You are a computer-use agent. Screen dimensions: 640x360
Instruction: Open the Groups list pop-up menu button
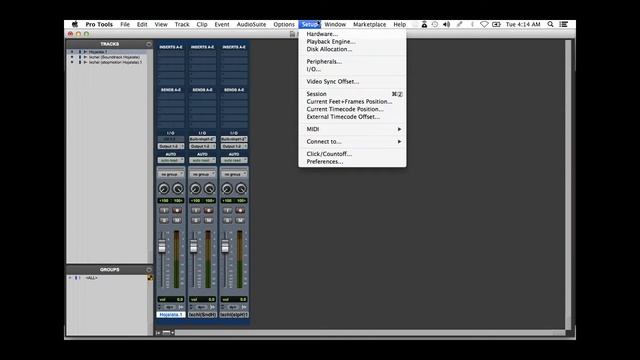149,270
